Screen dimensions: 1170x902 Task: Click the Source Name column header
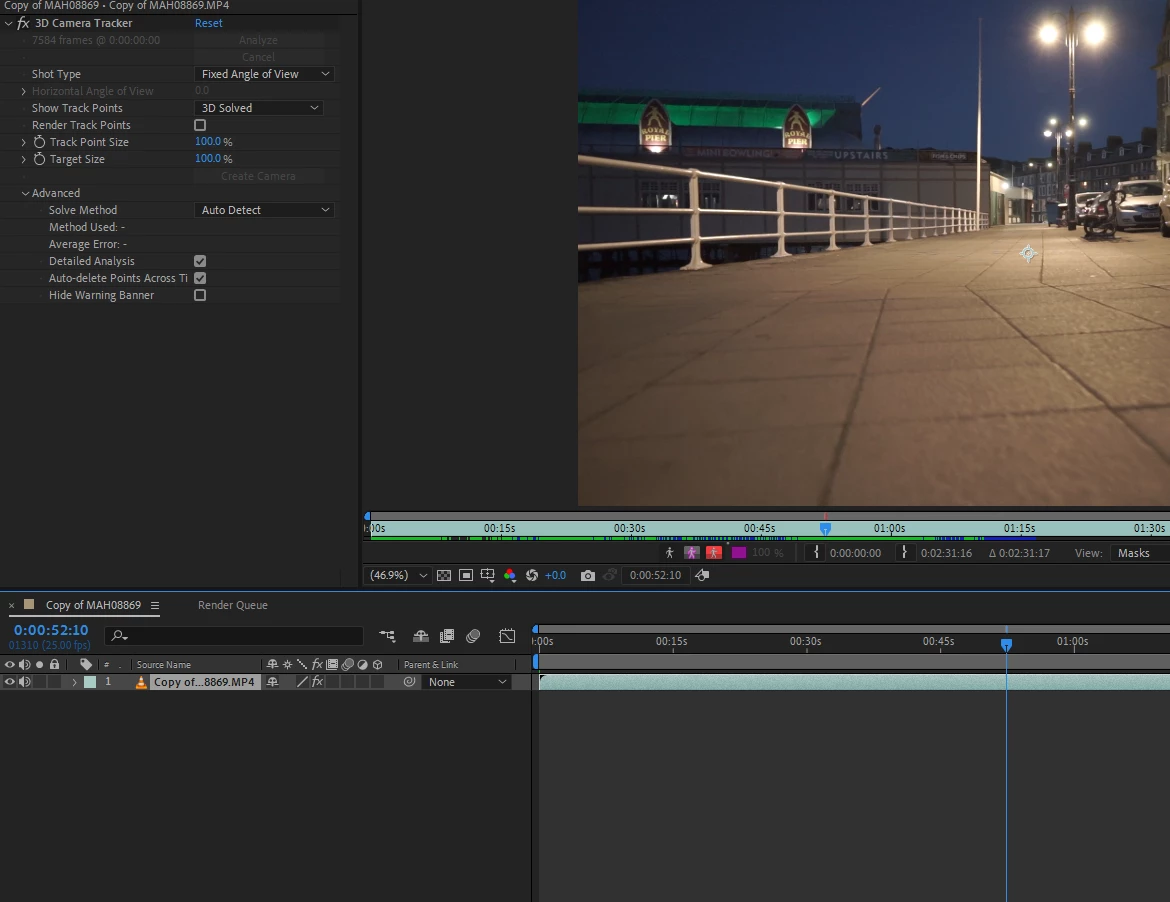(163, 664)
